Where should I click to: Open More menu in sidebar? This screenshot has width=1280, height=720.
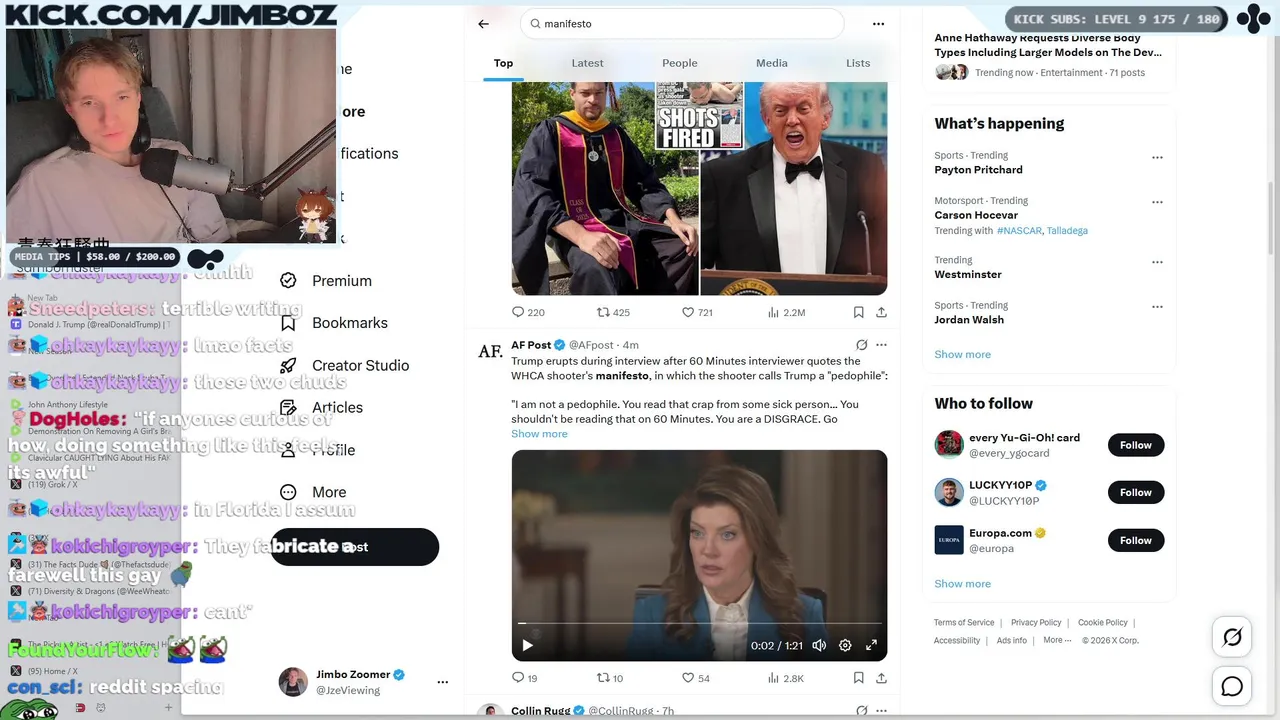pyautogui.click(x=314, y=492)
